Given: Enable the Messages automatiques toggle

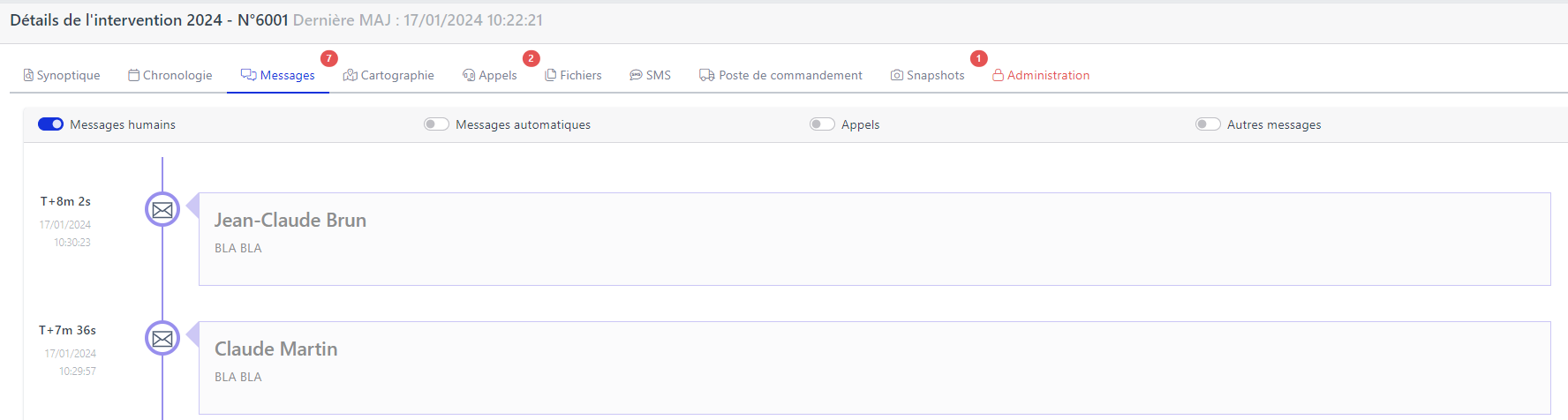Looking at the screenshot, I should tap(436, 124).
